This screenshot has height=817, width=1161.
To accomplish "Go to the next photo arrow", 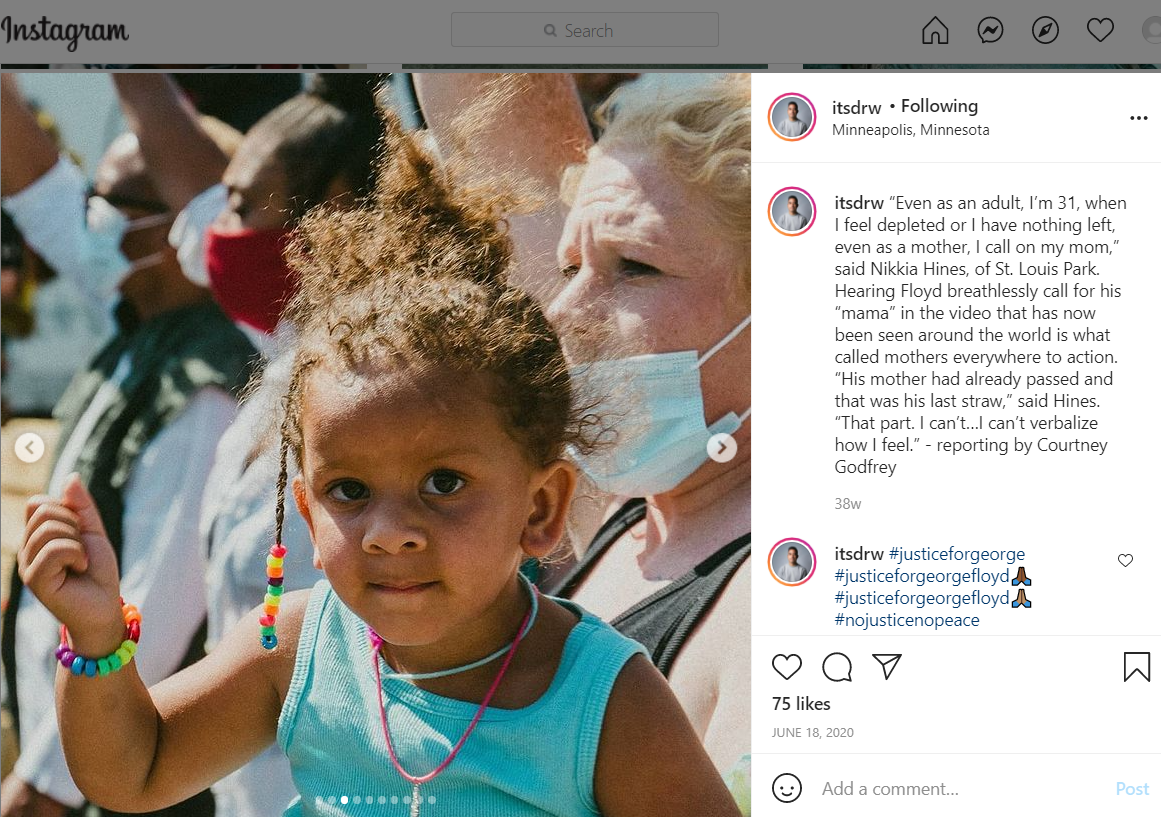I will click(x=721, y=447).
